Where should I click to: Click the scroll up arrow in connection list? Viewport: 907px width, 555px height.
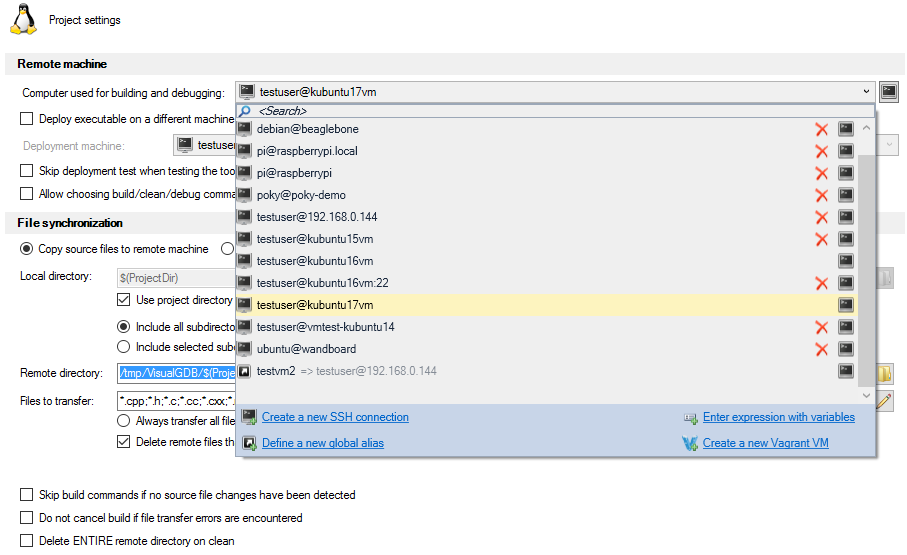coord(866,128)
